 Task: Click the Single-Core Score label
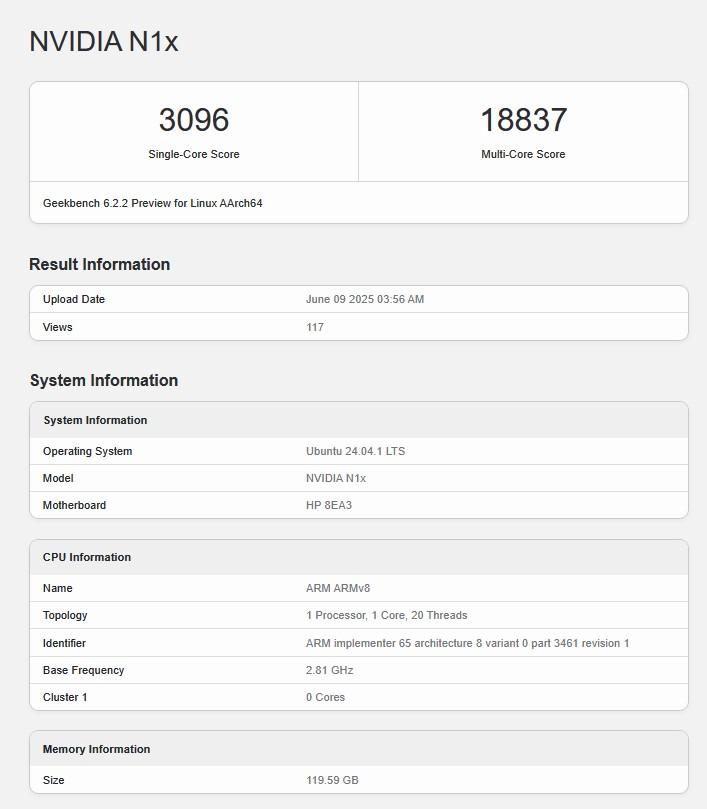click(194, 154)
